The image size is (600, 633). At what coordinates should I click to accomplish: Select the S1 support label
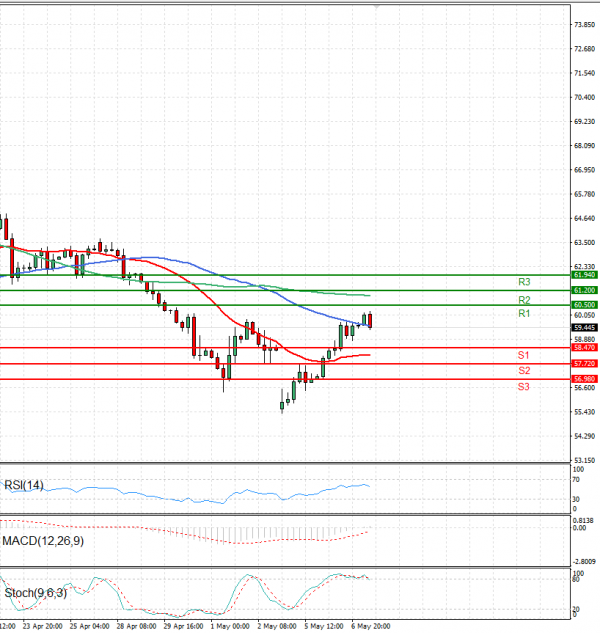coord(523,355)
